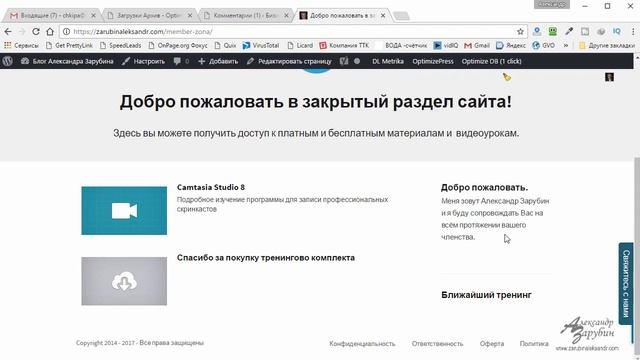Image resolution: width=640 pixels, height=360 pixels.
Task: Open the browser home page icon
Action: pyautogui.click(x=50, y=31)
